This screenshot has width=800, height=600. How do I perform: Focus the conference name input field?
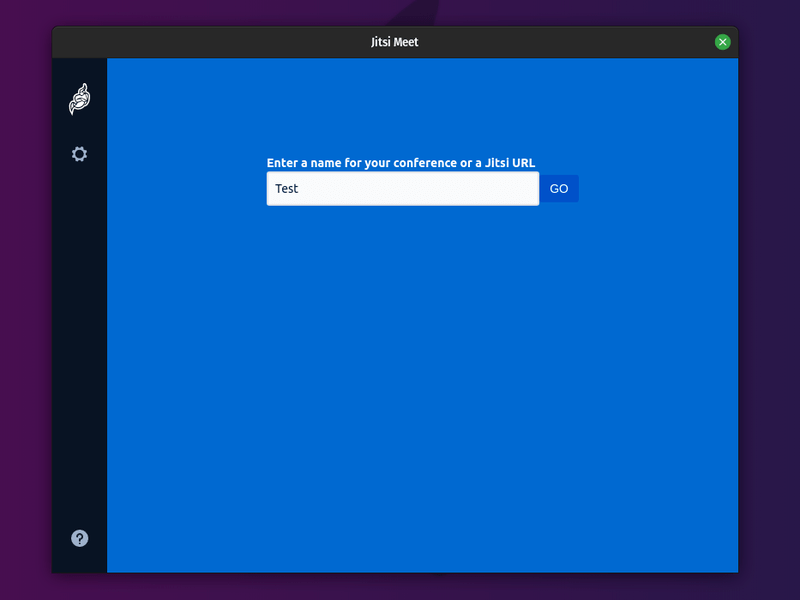(x=402, y=189)
